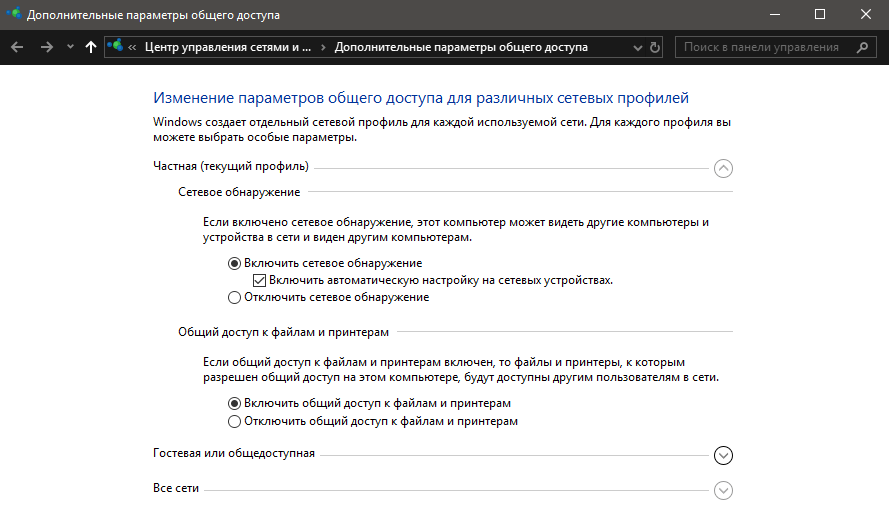Refresh the page using the address bar refresh icon
Image resolution: width=889 pixels, height=513 pixels.
(655, 47)
